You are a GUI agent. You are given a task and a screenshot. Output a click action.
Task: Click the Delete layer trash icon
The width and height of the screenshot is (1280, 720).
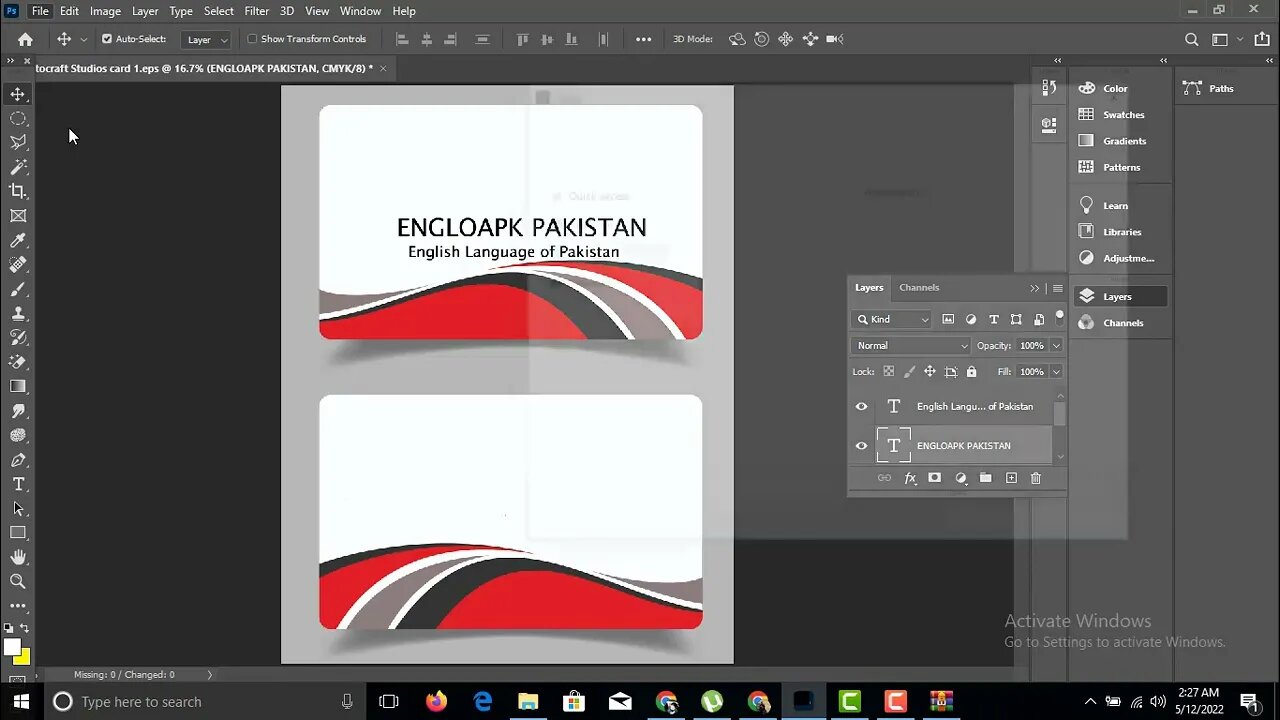coord(1036,478)
